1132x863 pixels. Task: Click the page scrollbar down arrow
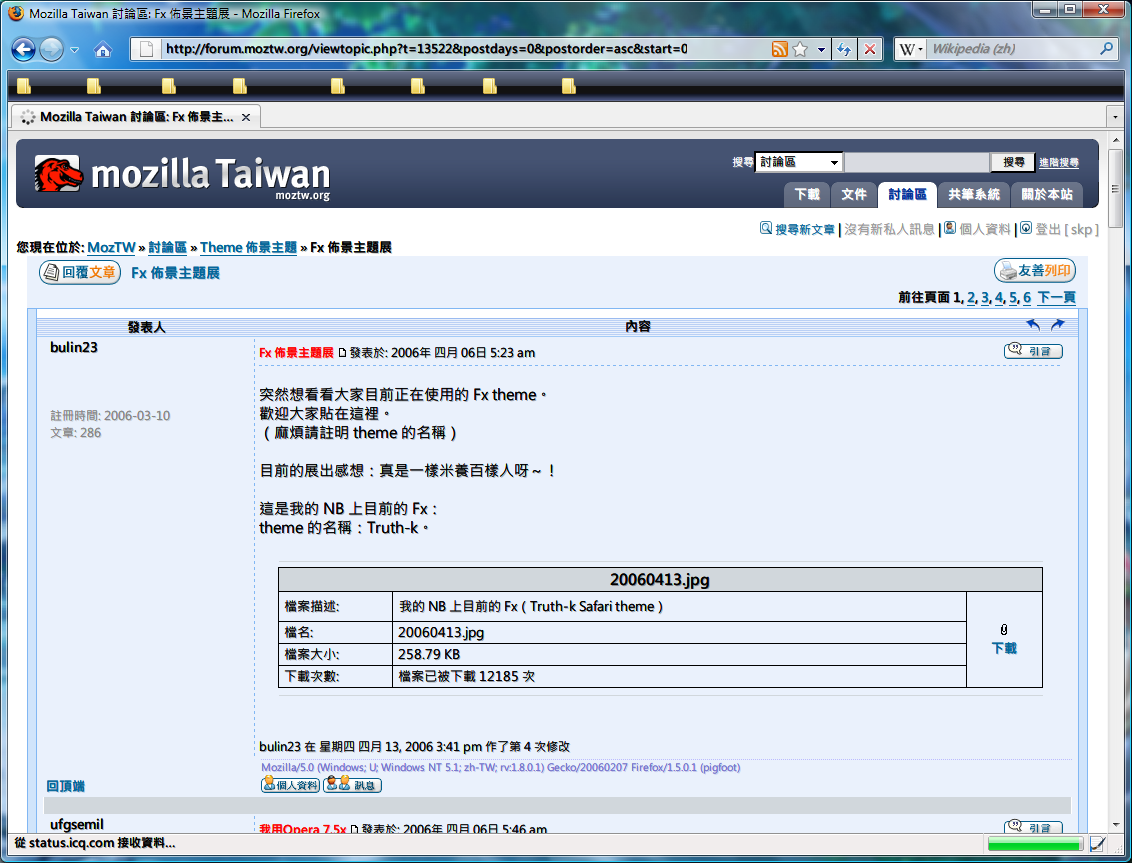click(1116, 824)
